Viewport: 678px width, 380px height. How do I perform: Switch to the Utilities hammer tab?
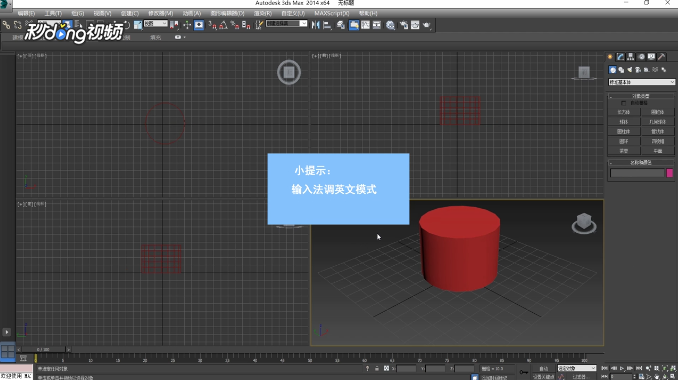[662, 57]
